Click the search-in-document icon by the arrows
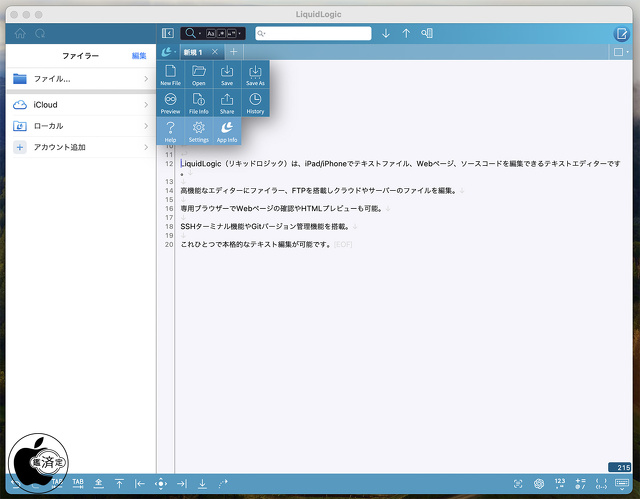 (x=427, y=33)
